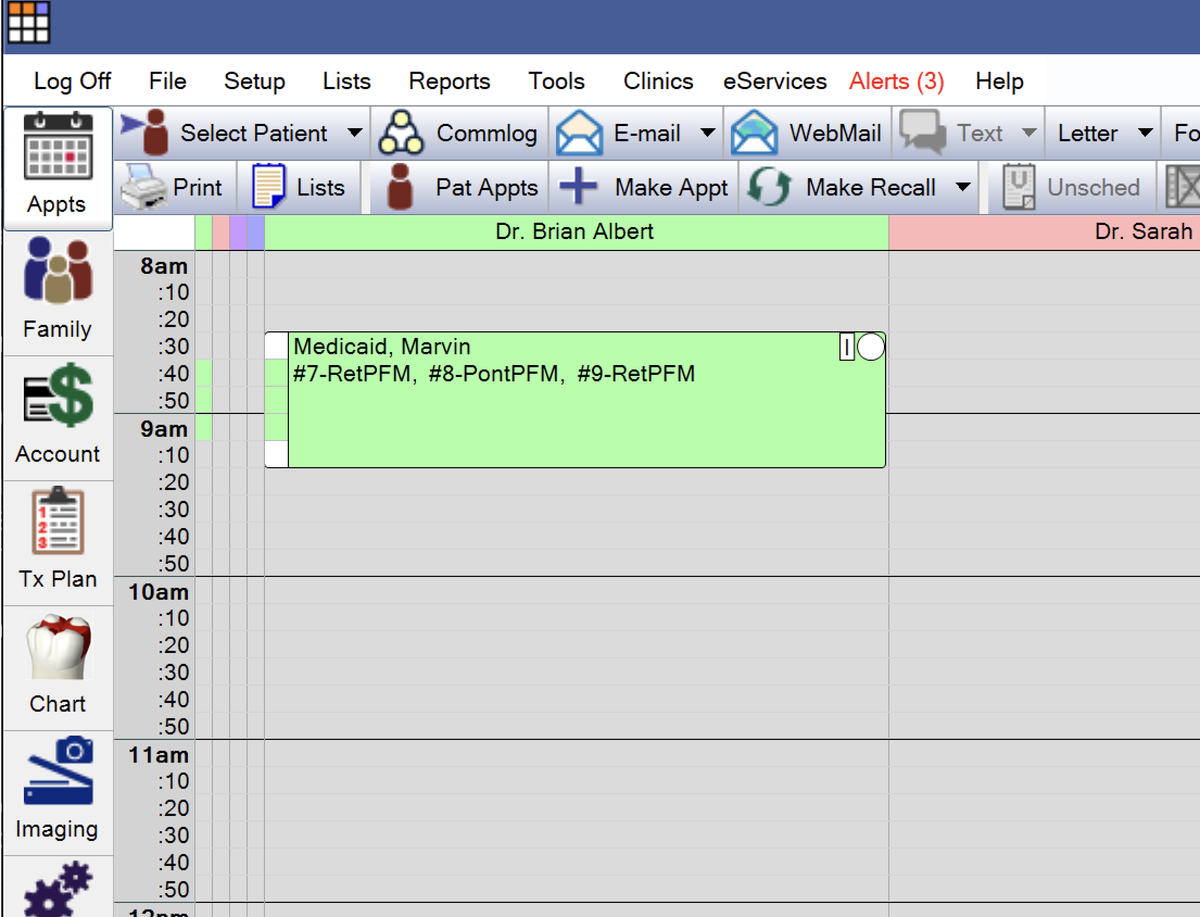The image size is (1200, 917).
Task: Open the Help menu
Action: (999, 81)
